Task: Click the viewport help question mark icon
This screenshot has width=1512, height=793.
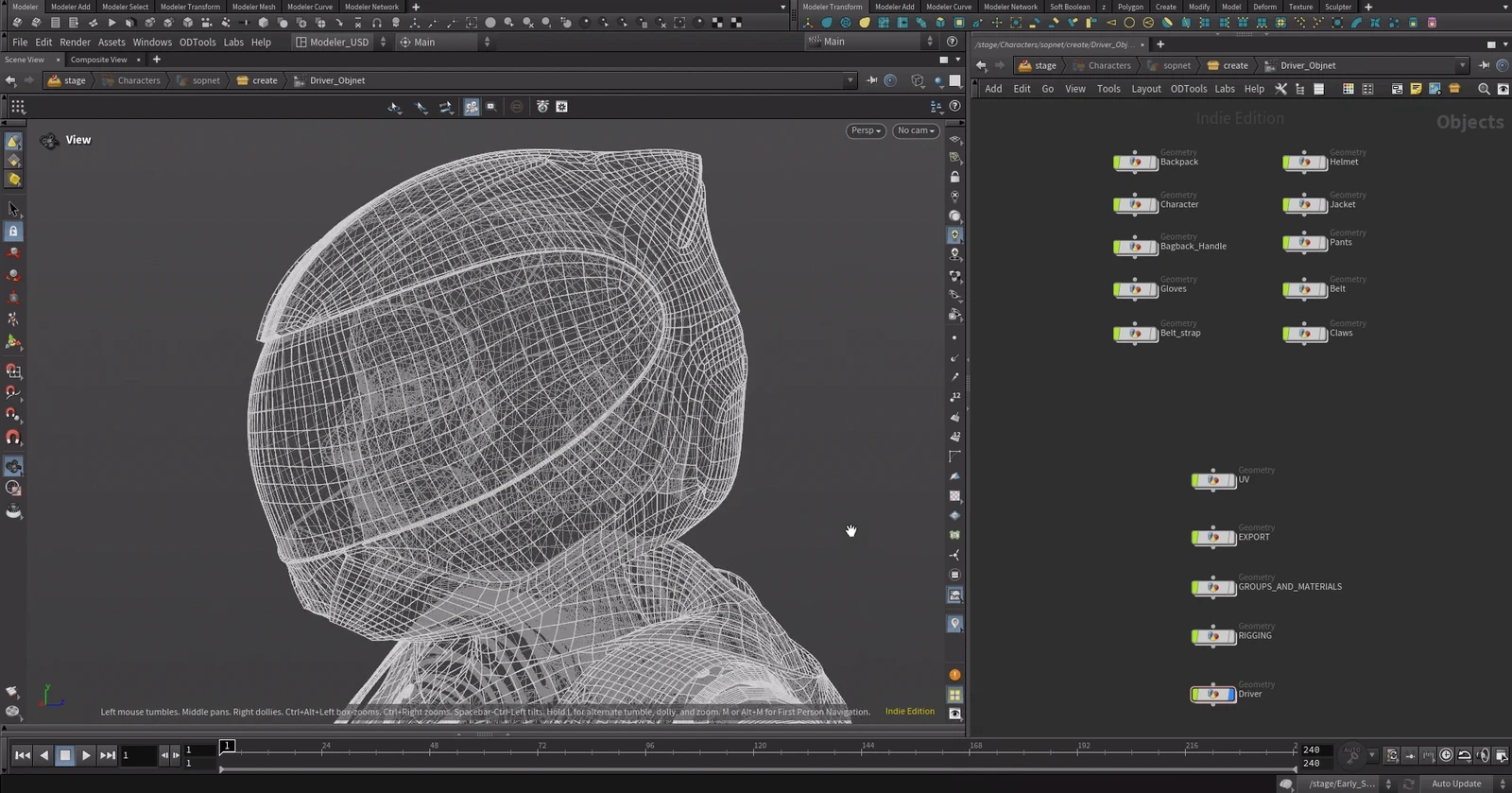Action: point(955,107)
